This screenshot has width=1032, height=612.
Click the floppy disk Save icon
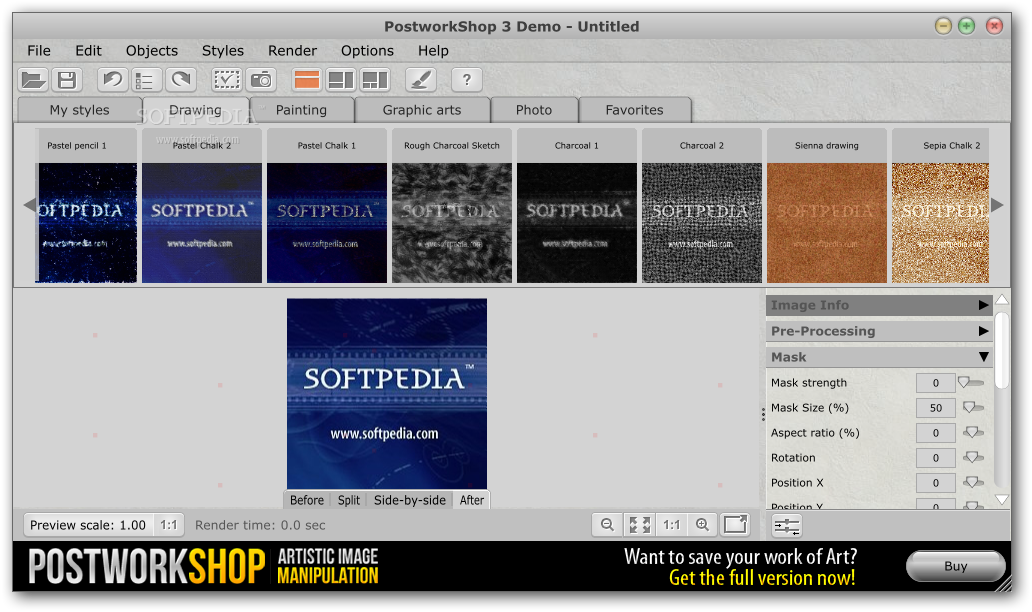[66, 80]
